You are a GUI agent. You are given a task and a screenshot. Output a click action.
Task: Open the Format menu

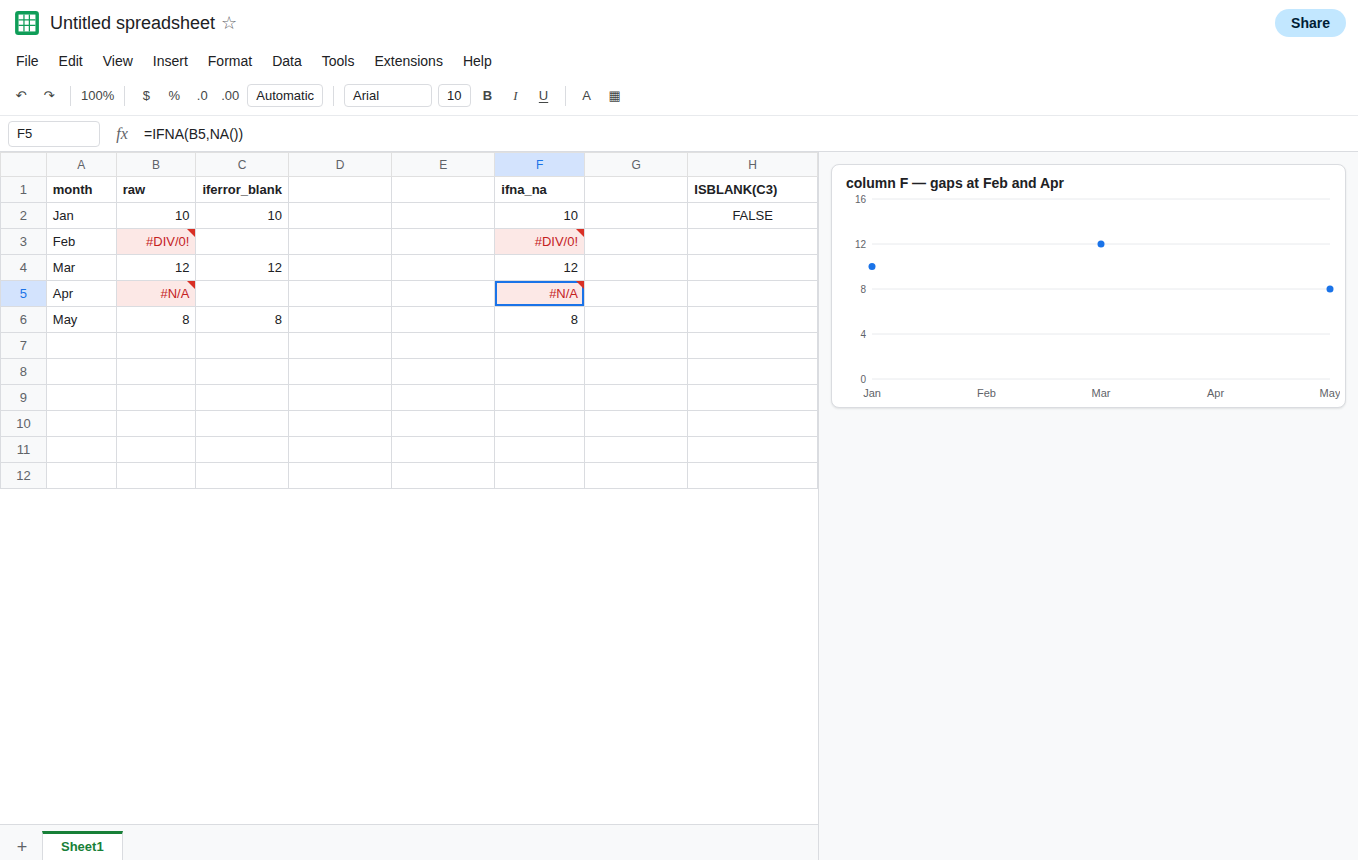point(230,61)
